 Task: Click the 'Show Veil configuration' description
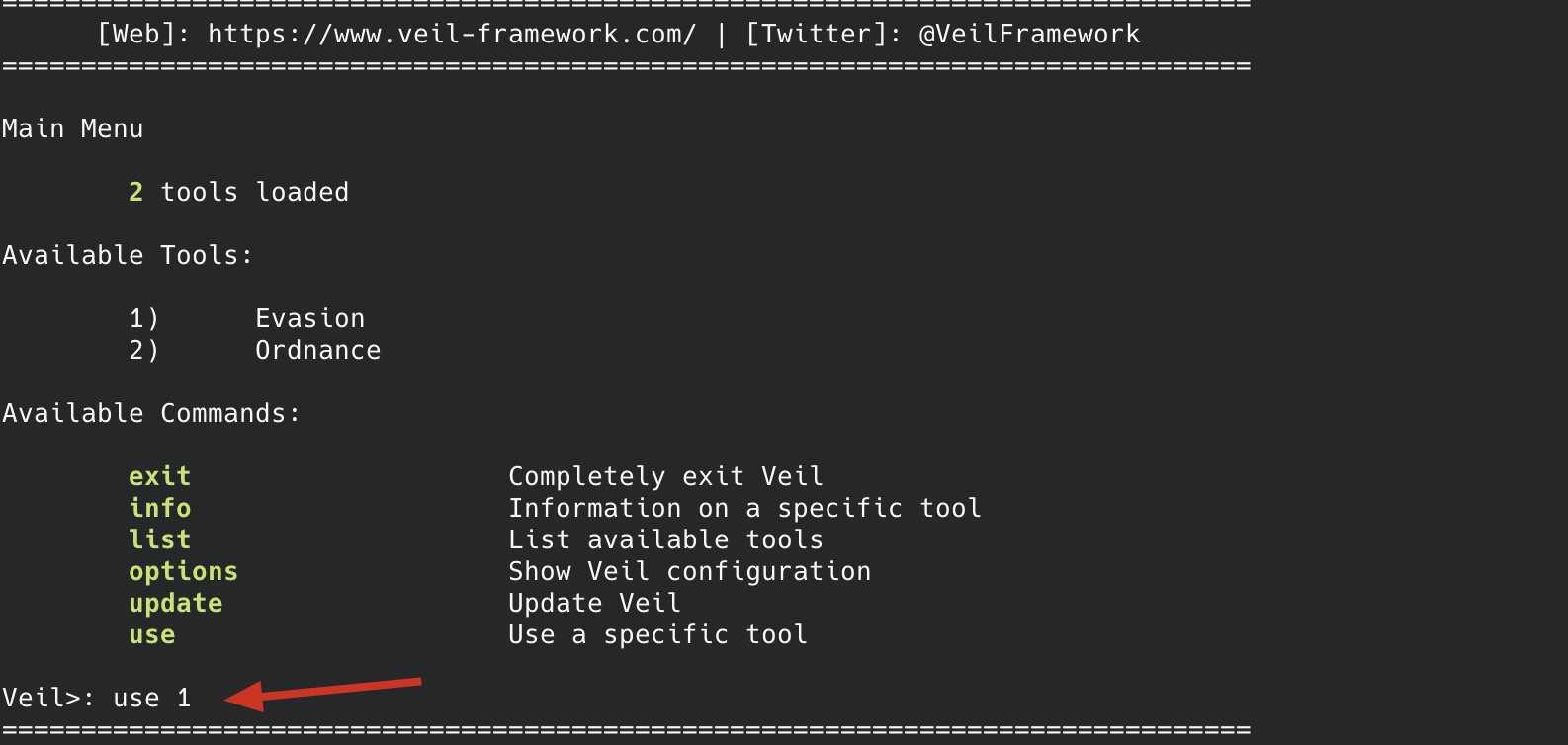pyautogui.click(x=689, y=571)
